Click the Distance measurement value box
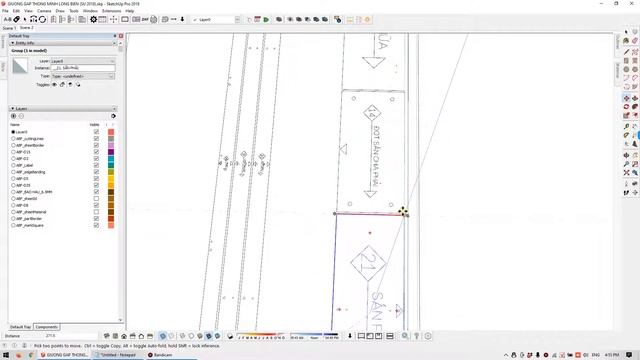 tap(71, 336)
